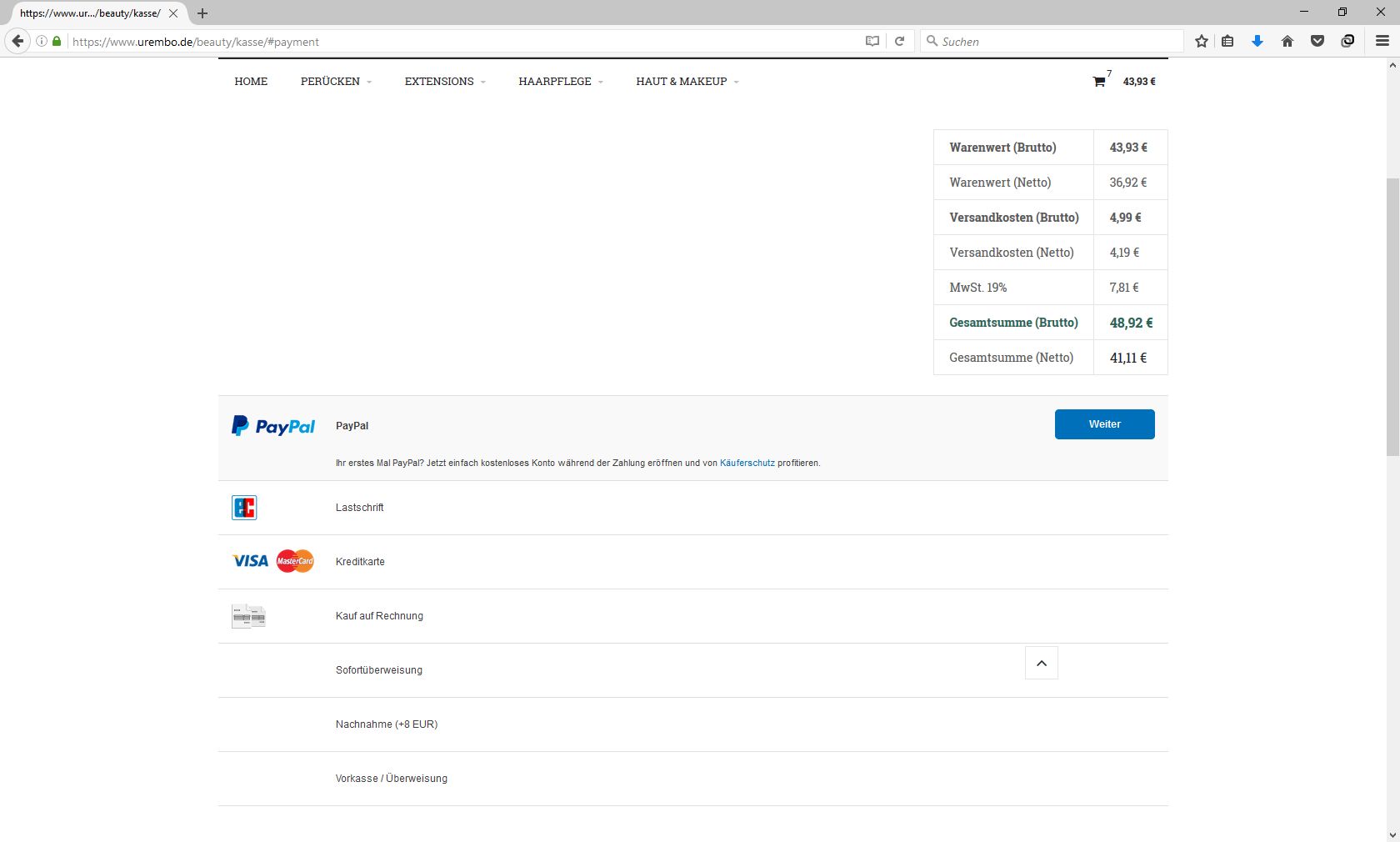Viewport: 1400px width, 842px height.
Task: Click the scrollbar down arrow
Action: (1392, 834)
